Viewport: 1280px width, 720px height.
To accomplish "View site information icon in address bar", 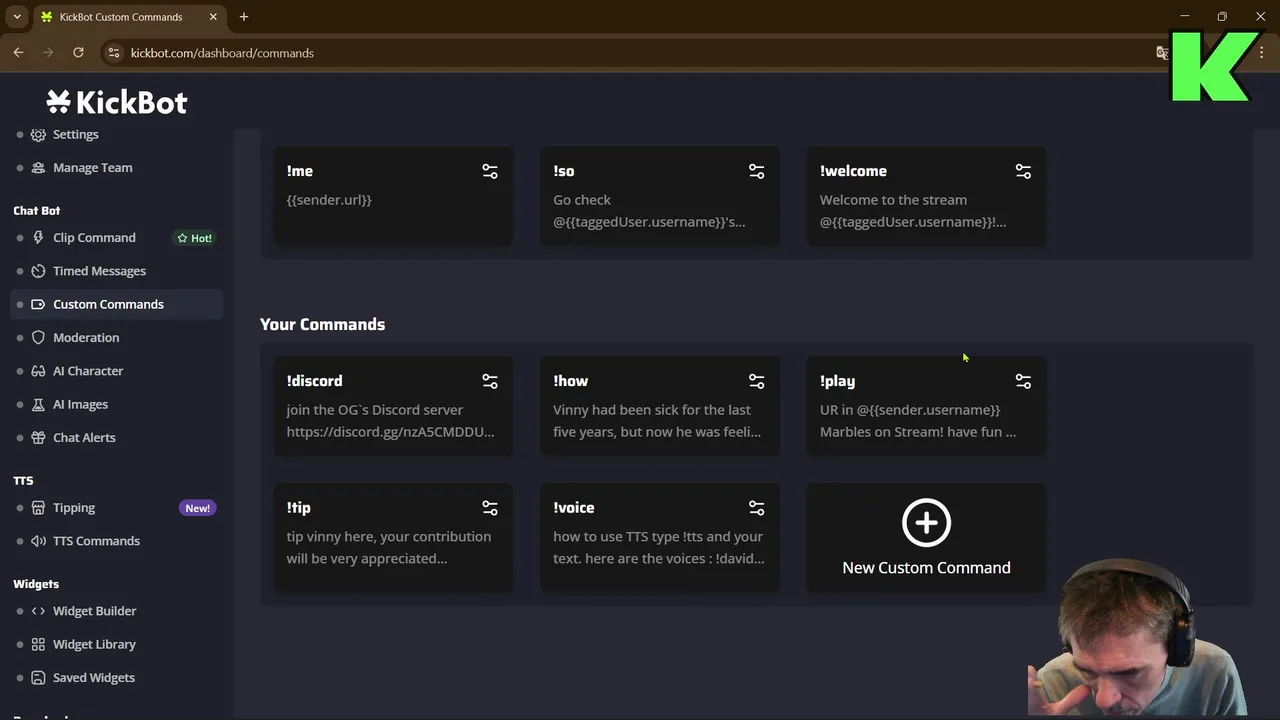I will [x=114, y=53].
